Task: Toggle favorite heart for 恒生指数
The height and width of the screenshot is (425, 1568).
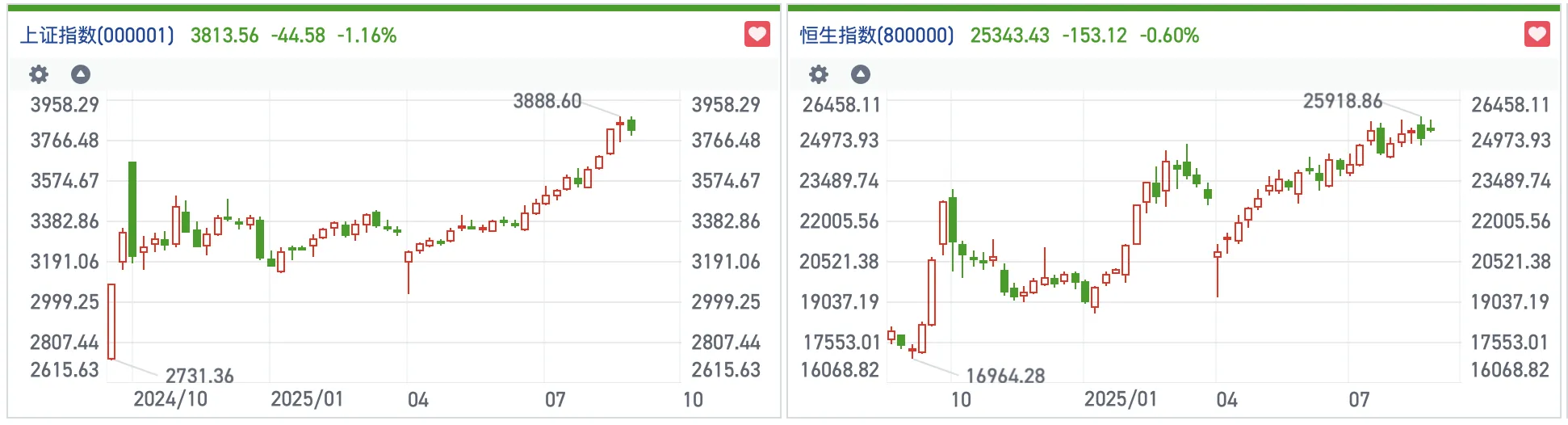Action: coord(1537,35)
